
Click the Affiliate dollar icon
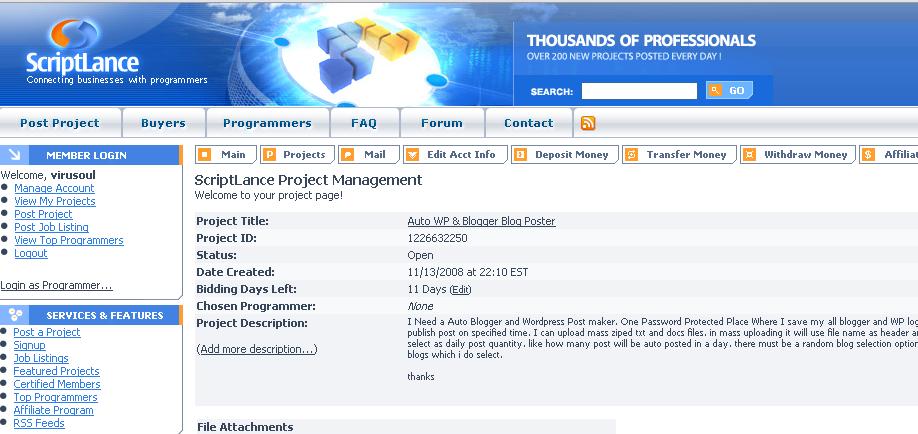click(x=868, y=155)
